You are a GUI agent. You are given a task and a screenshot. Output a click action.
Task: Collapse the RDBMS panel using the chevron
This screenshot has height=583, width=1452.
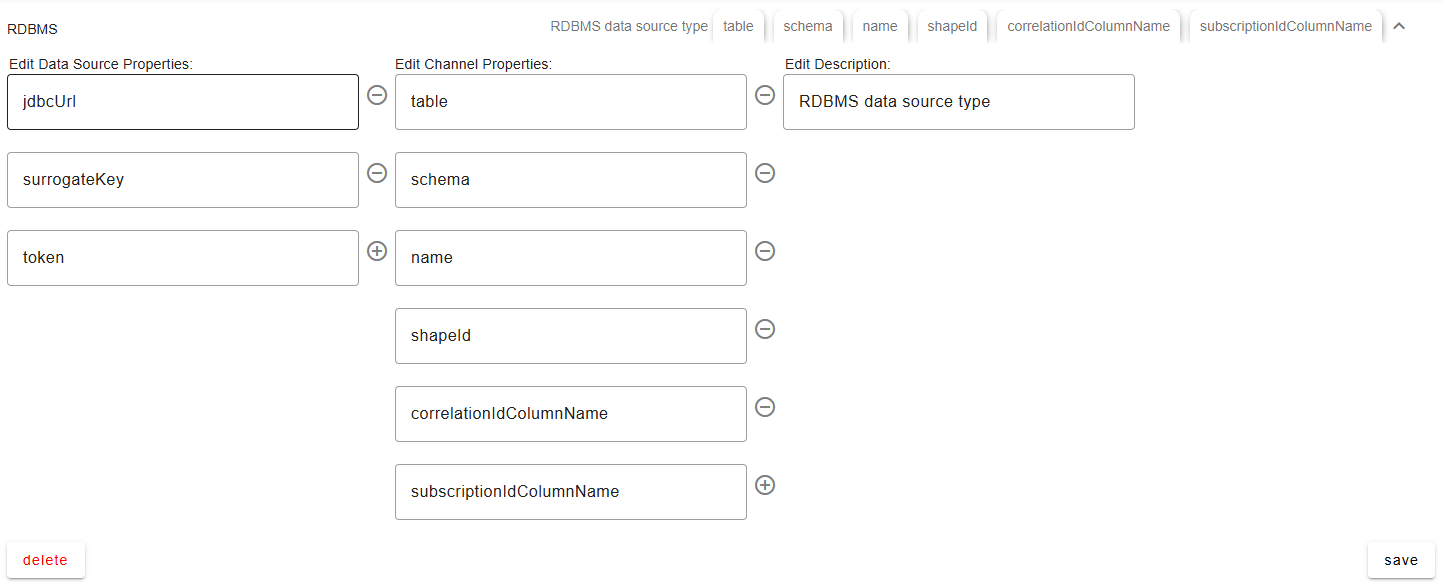coord(1399,27)
